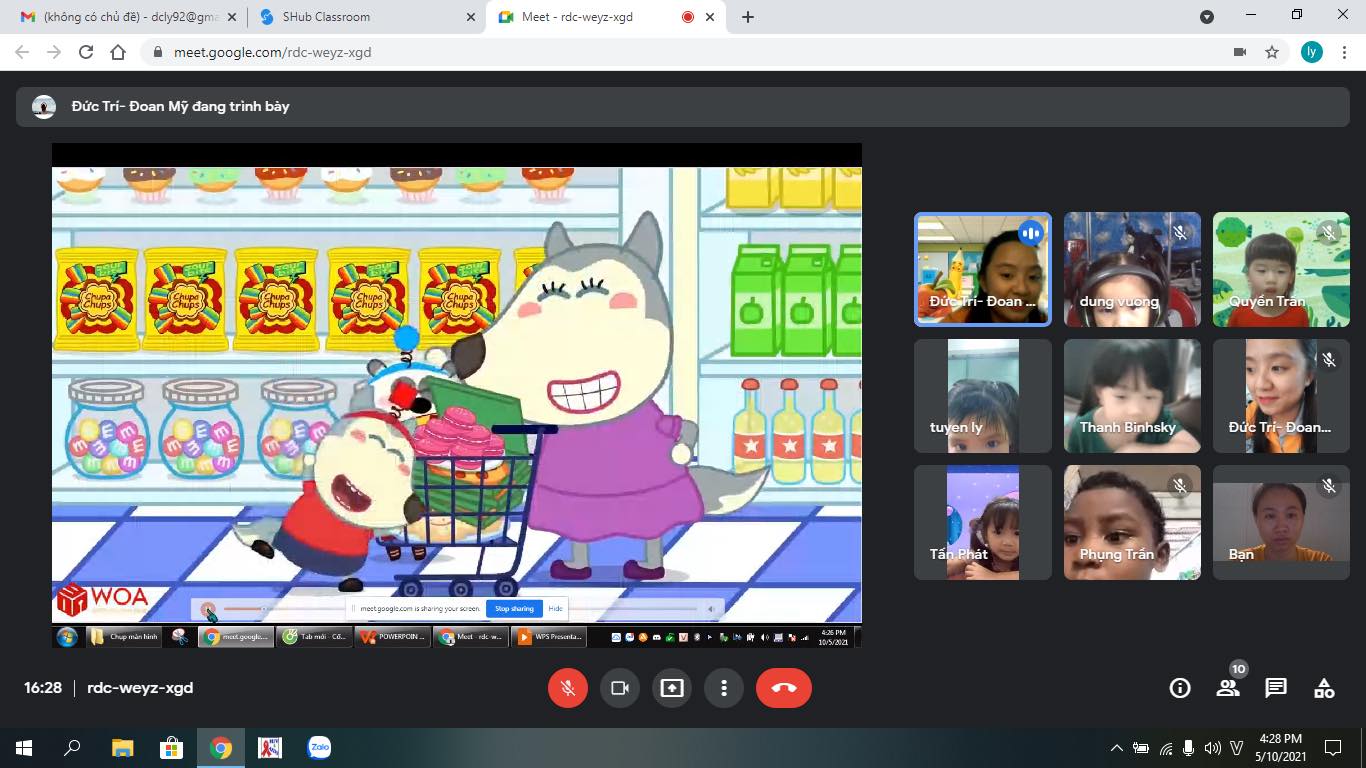
Task: Open the Chrome three-dot menu
Action: (x=1345, y=52)
